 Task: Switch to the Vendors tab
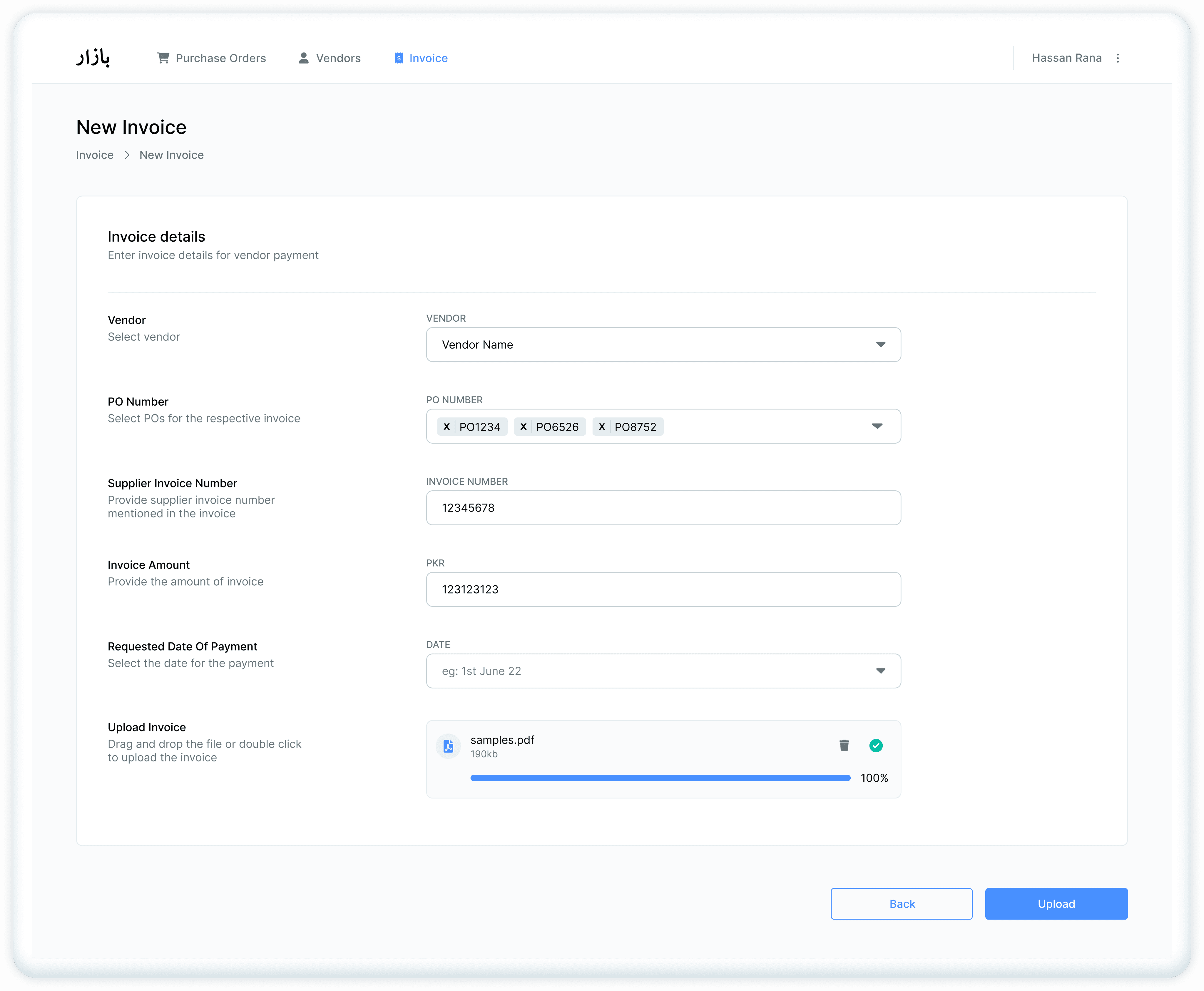pyautogui.click(x=330, y=58)
